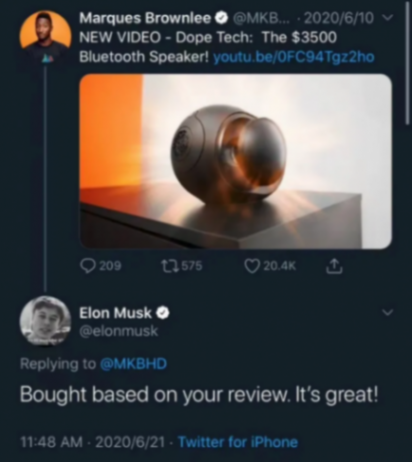Screen dimensions: 412x462
Task: Open the chevron menu on Elon Musk's reply
Action: click(387, 312)
